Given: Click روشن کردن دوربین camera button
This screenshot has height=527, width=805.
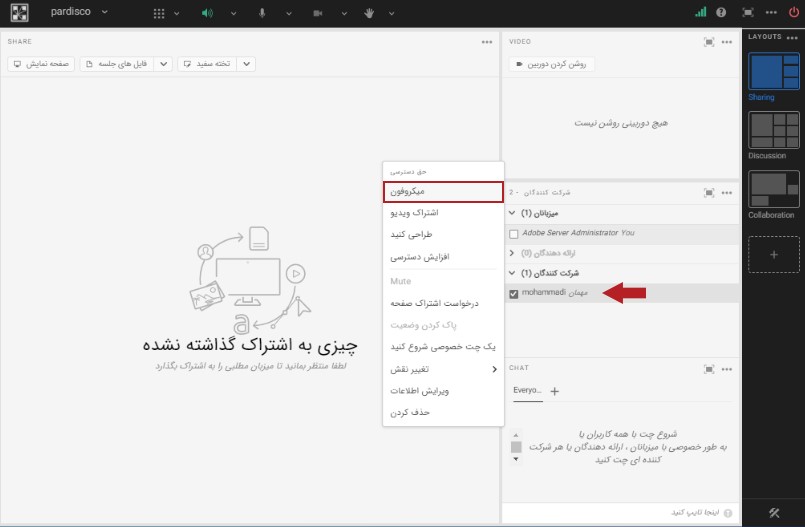Looking at the screenshot, I should (551, 64).
